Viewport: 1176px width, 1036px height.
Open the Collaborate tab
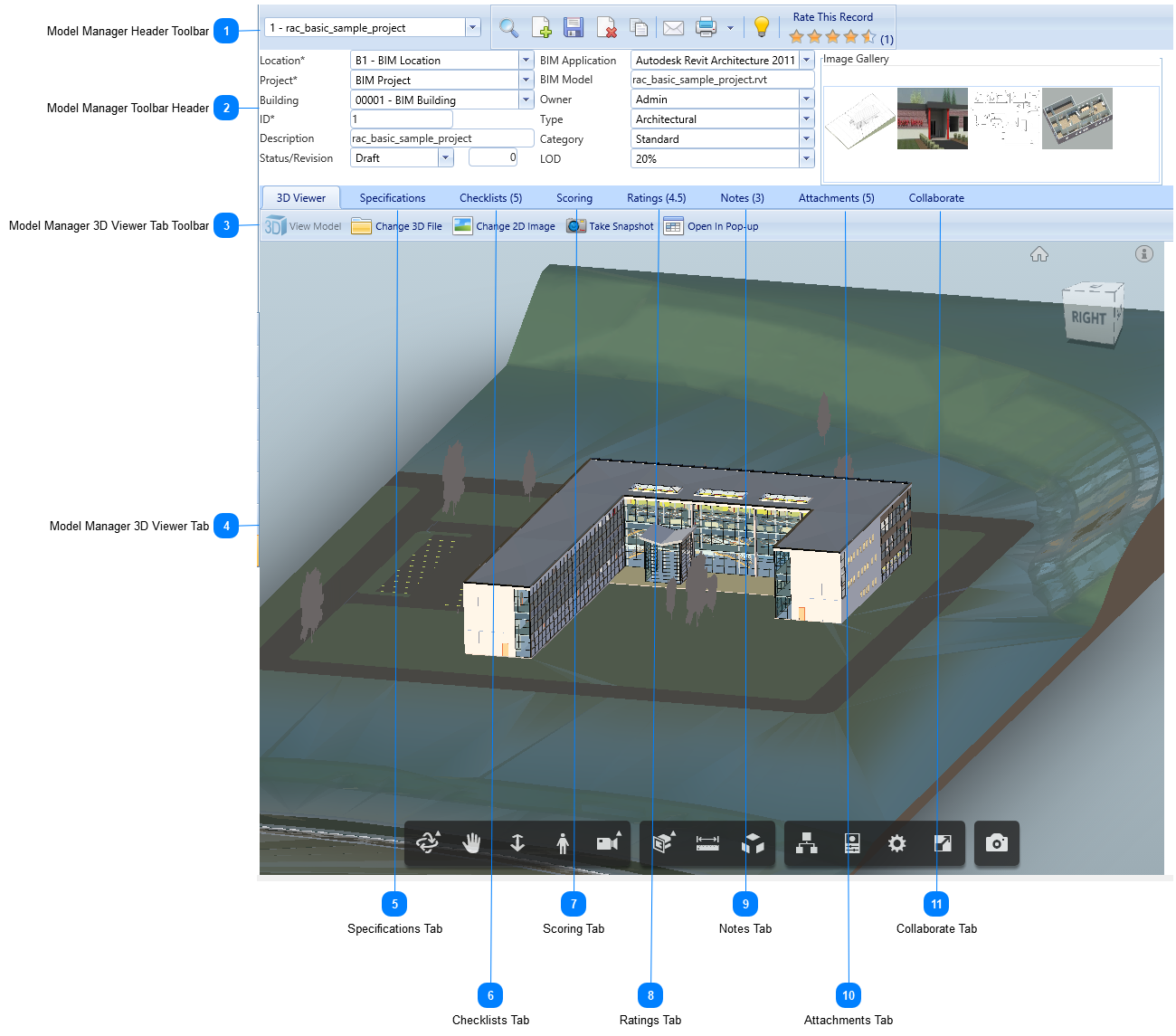tap(936, 198)
